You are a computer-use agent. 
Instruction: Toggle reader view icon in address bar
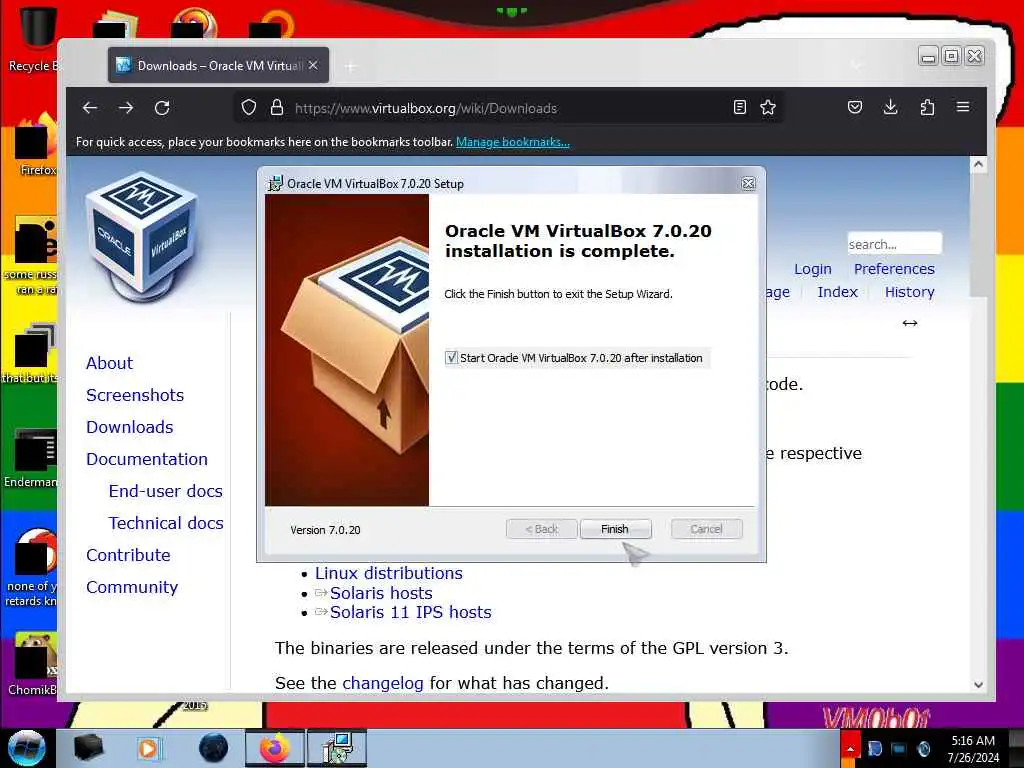point(739,108)
